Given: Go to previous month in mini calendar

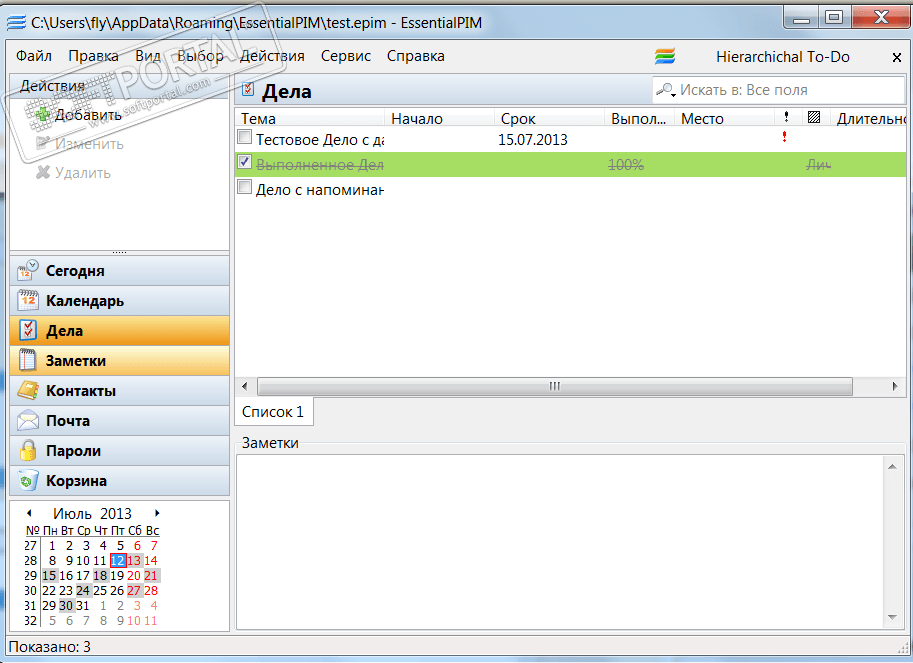Looking at the screenshot, I should click(29, 513).
